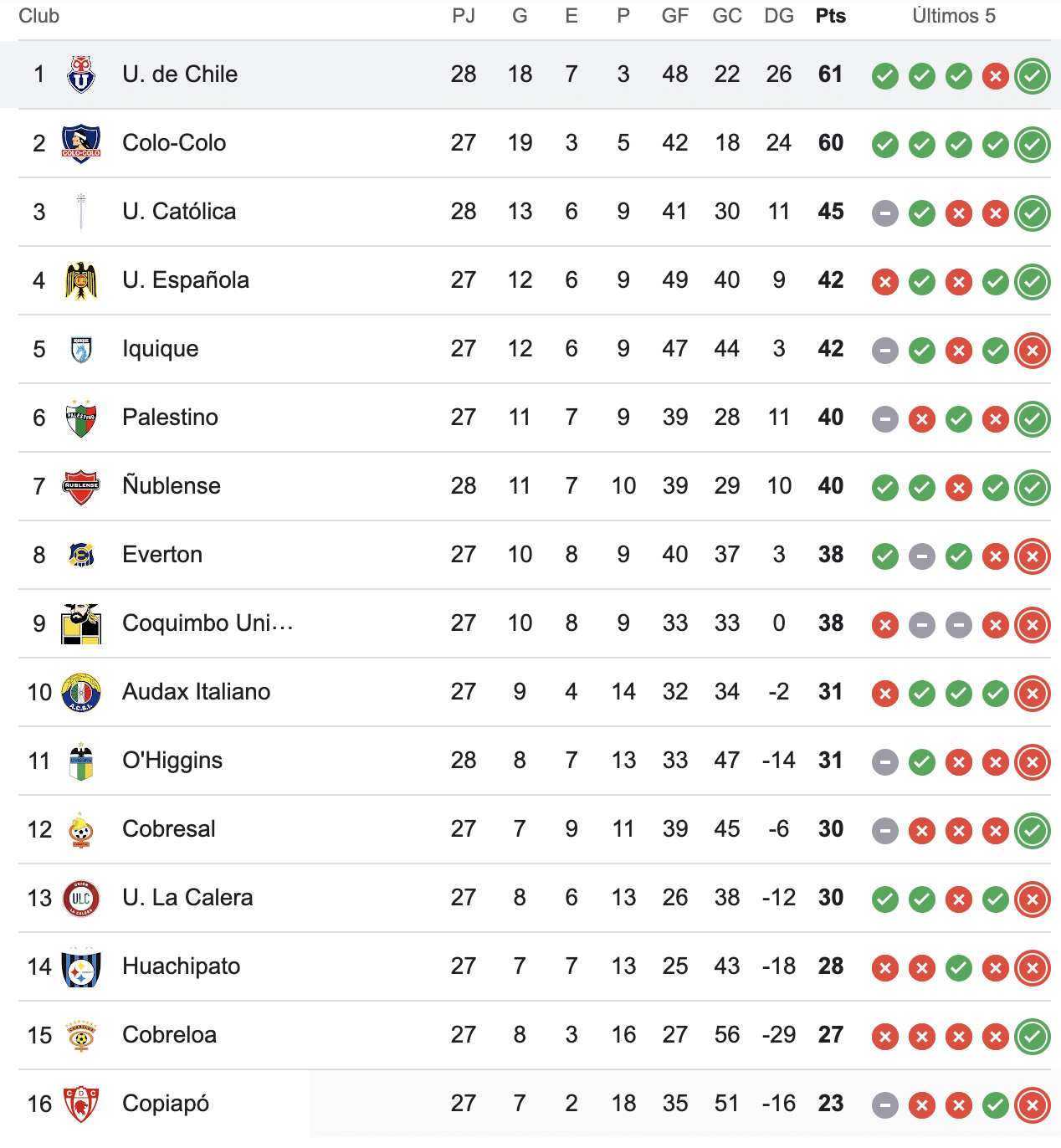Click the Palestino shield crest
Image resolution: width=1061 pixels, height=1148 pixels.
(x=81, y=418)
